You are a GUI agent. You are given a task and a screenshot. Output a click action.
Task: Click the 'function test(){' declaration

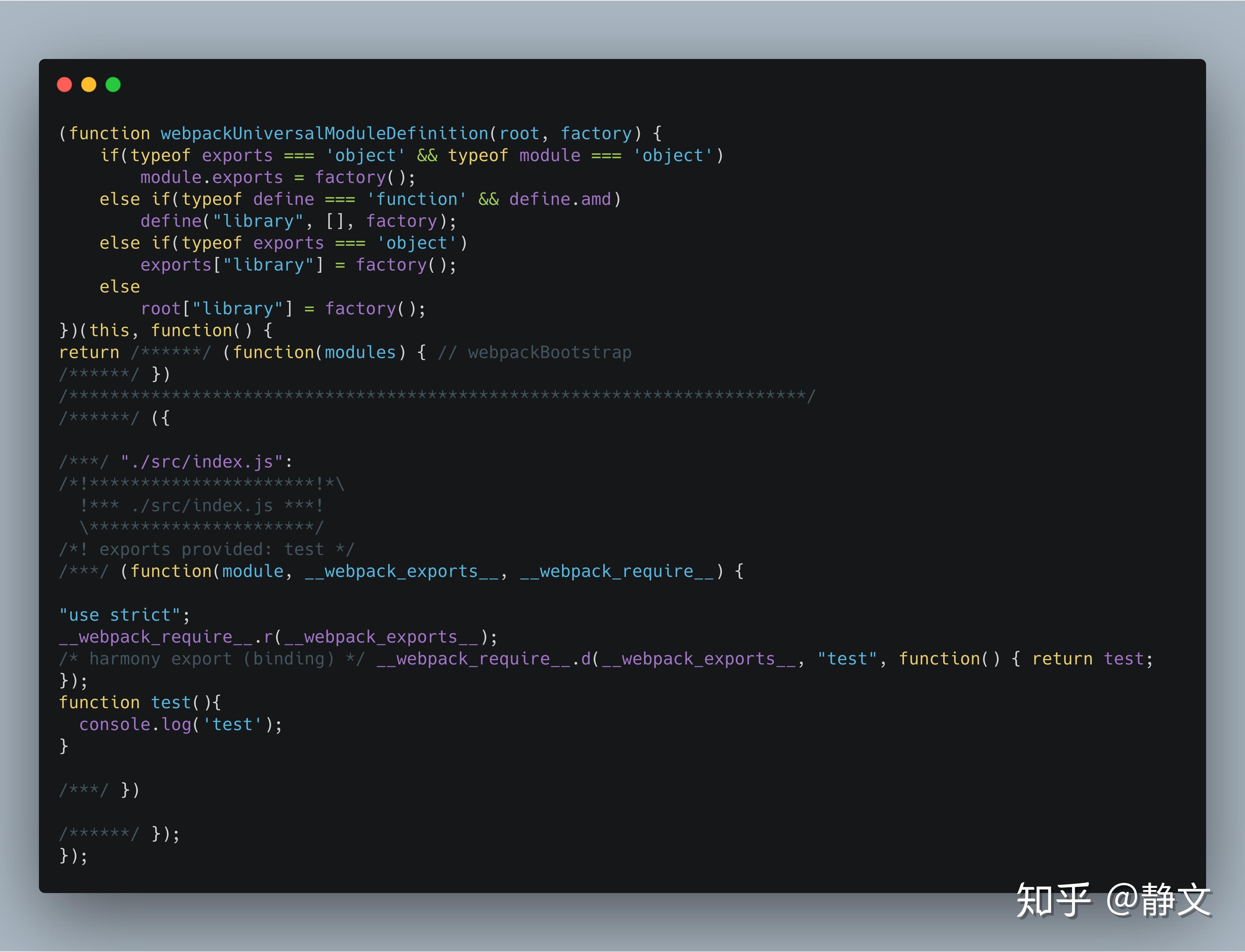[x=140, y=703]
